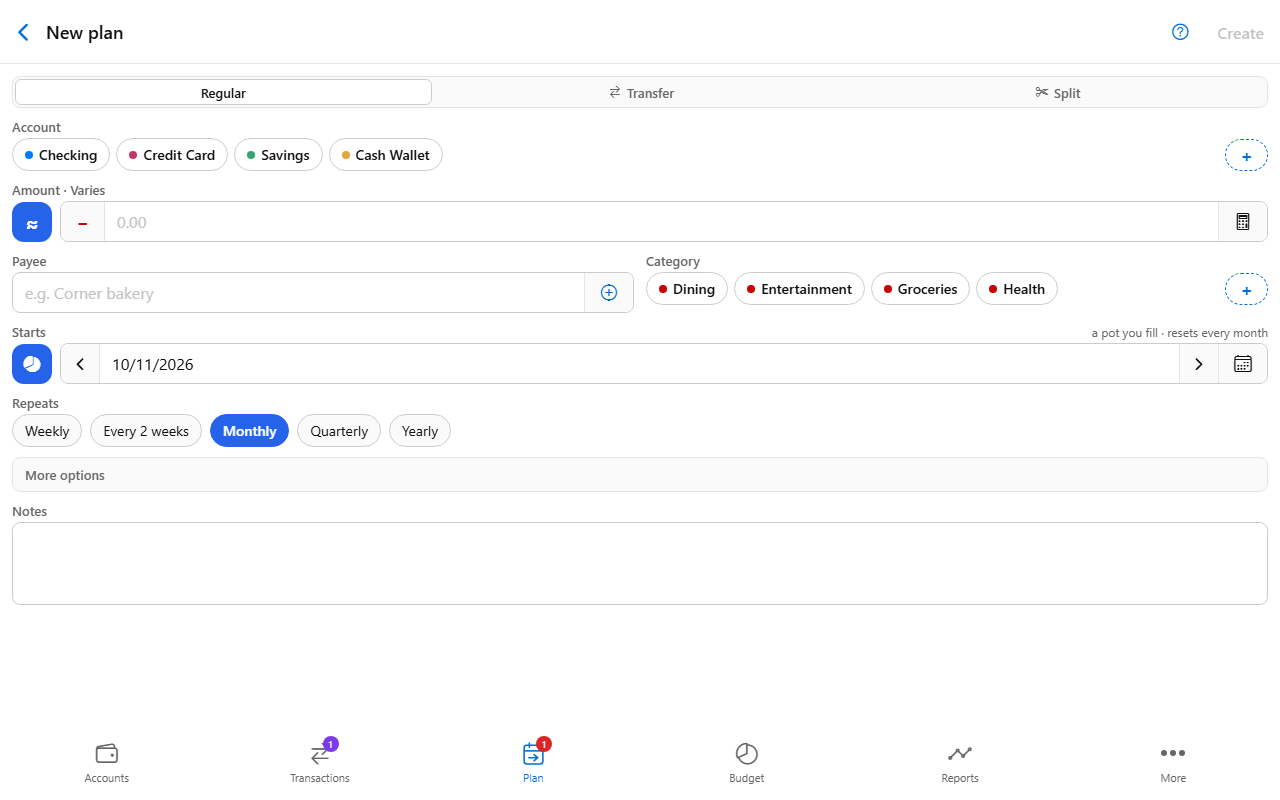Go back using the left chevron arrow

coord(24,33)
